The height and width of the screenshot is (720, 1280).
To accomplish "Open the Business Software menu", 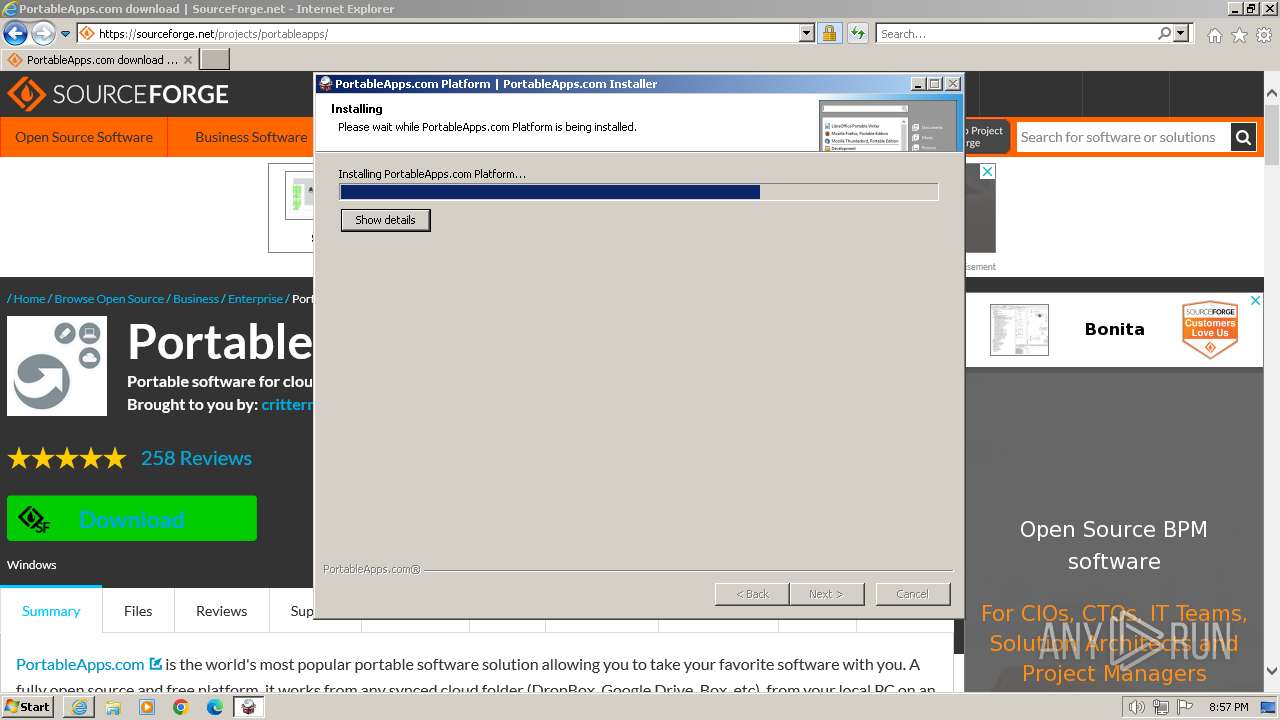I will [x=251, y=137].
